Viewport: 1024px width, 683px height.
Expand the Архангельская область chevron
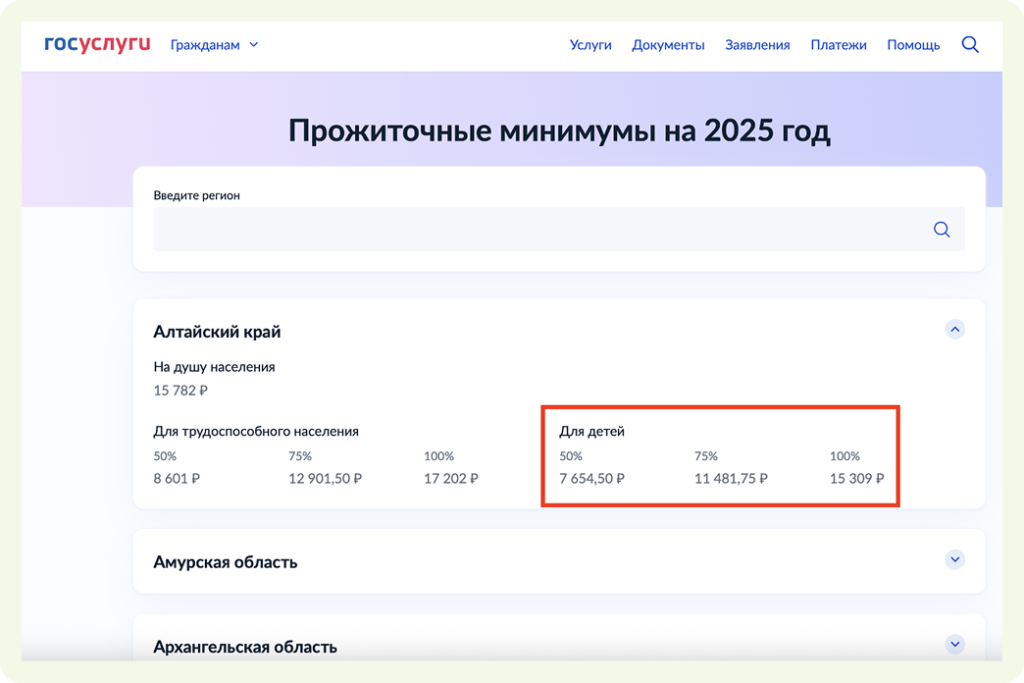954,644
